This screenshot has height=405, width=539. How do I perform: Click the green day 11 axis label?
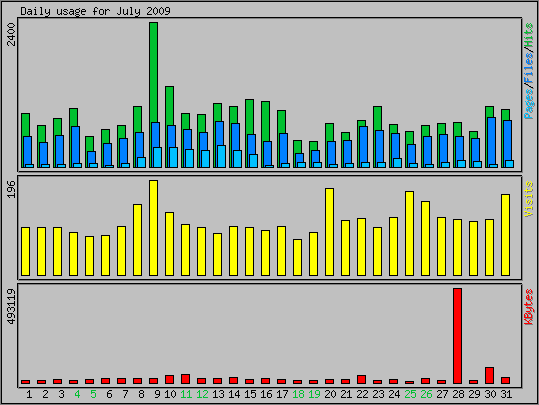click(x=186, y=394)
